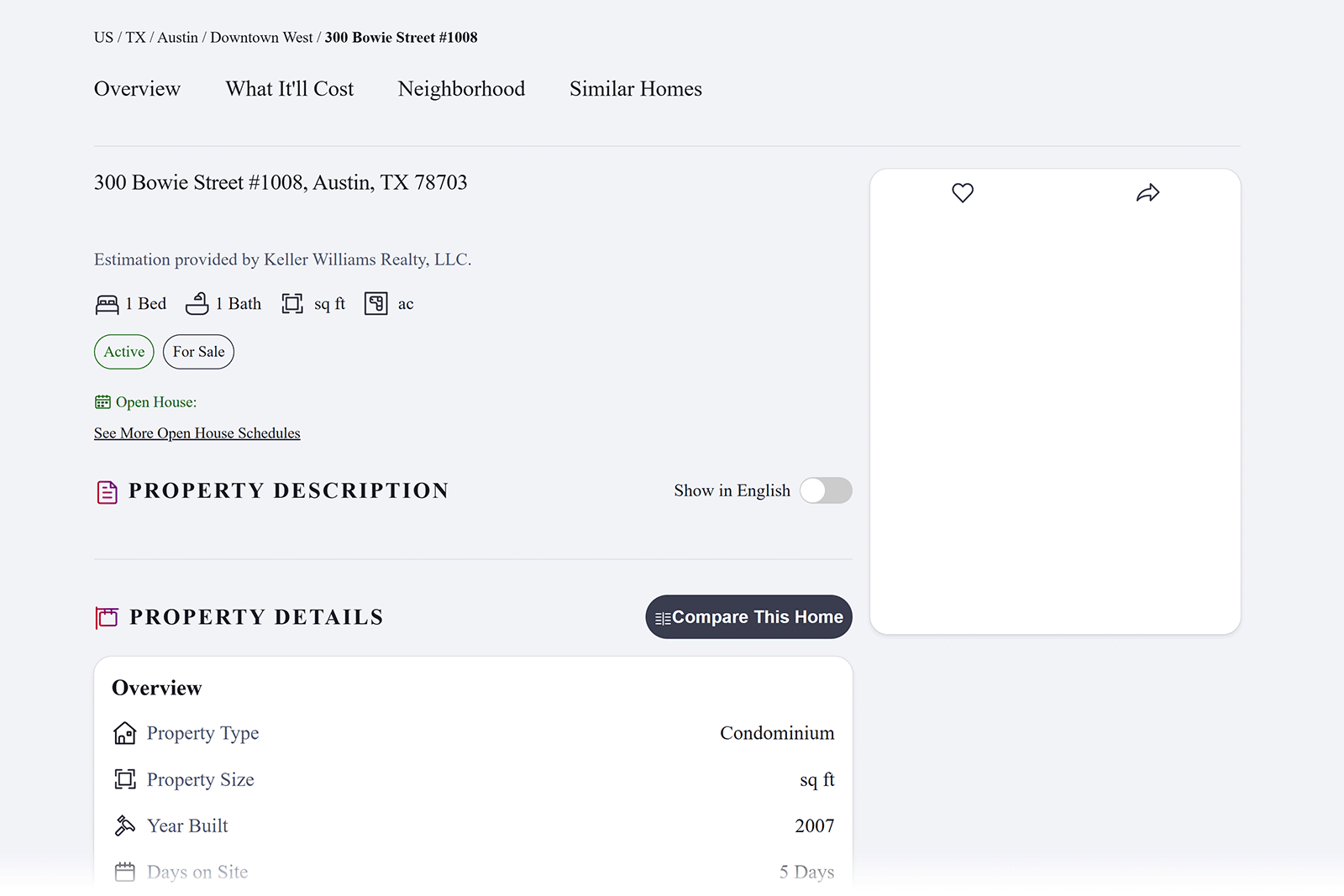Click the gavel icon next to Year Built
1344x896 pixels.
tap(124, 825)
